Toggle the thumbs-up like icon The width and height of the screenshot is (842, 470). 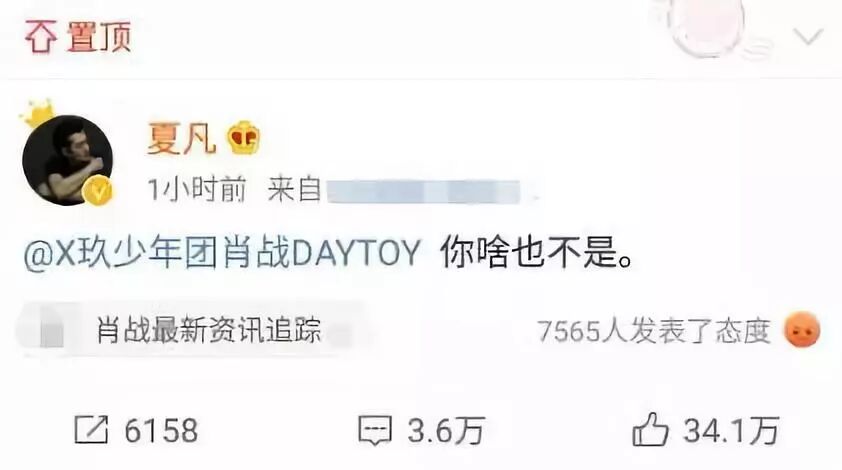point(650,429)
